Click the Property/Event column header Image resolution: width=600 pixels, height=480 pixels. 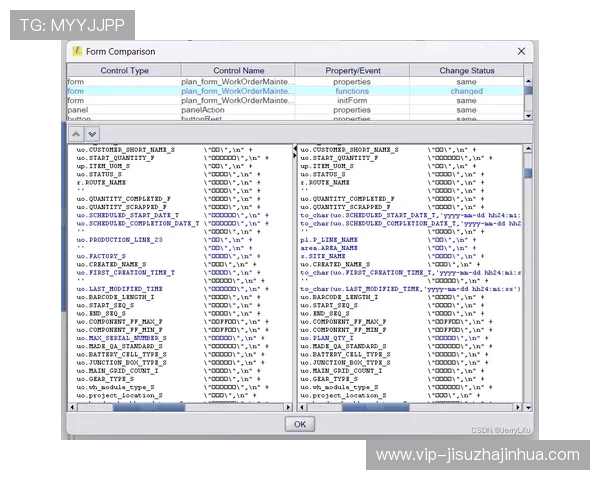352,71
